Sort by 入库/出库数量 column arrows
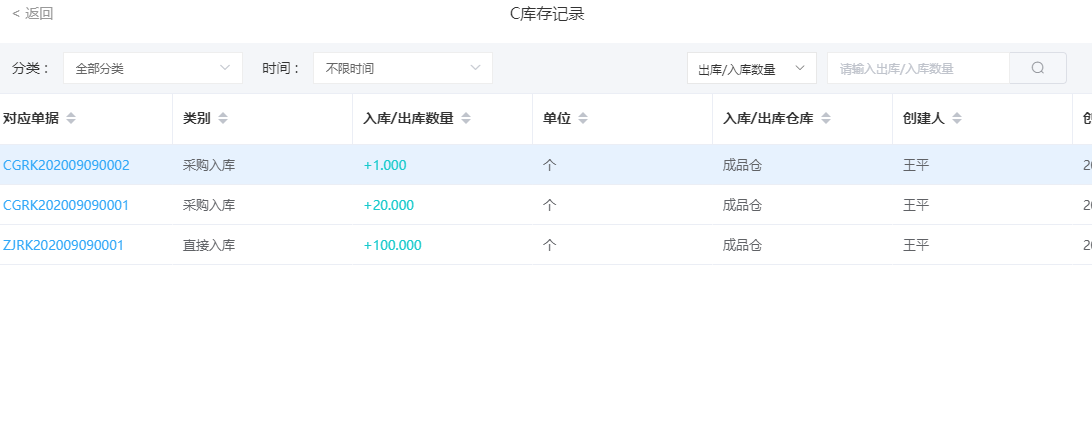Screen dimensions: 1092x424 pyautogui.click(x=466, y=119)
